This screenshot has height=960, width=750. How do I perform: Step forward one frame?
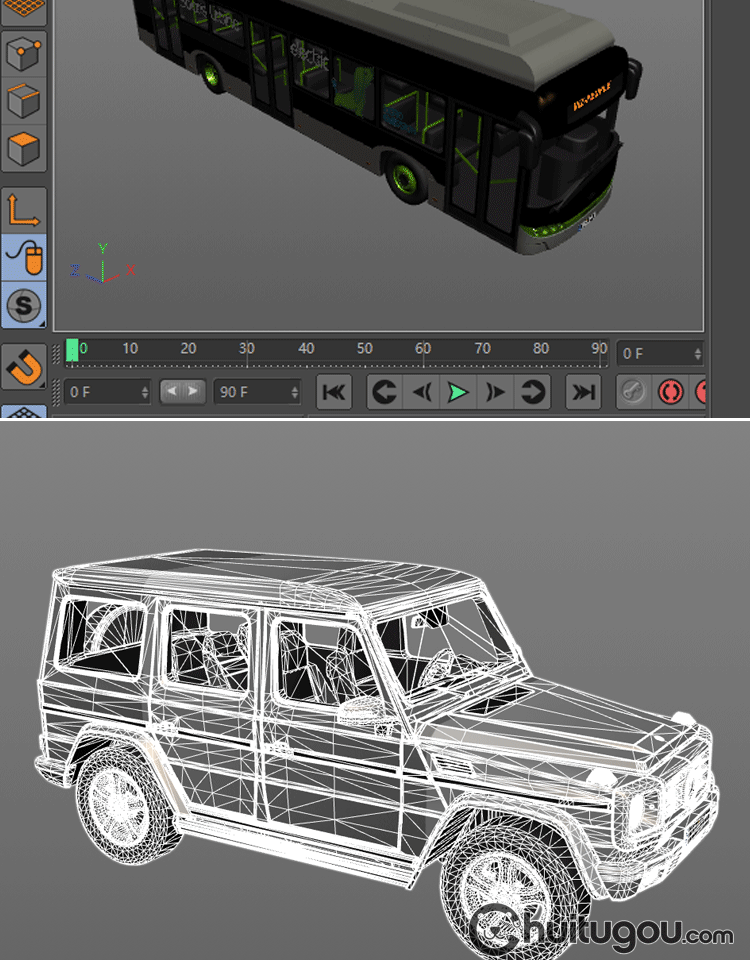(495, 393)
